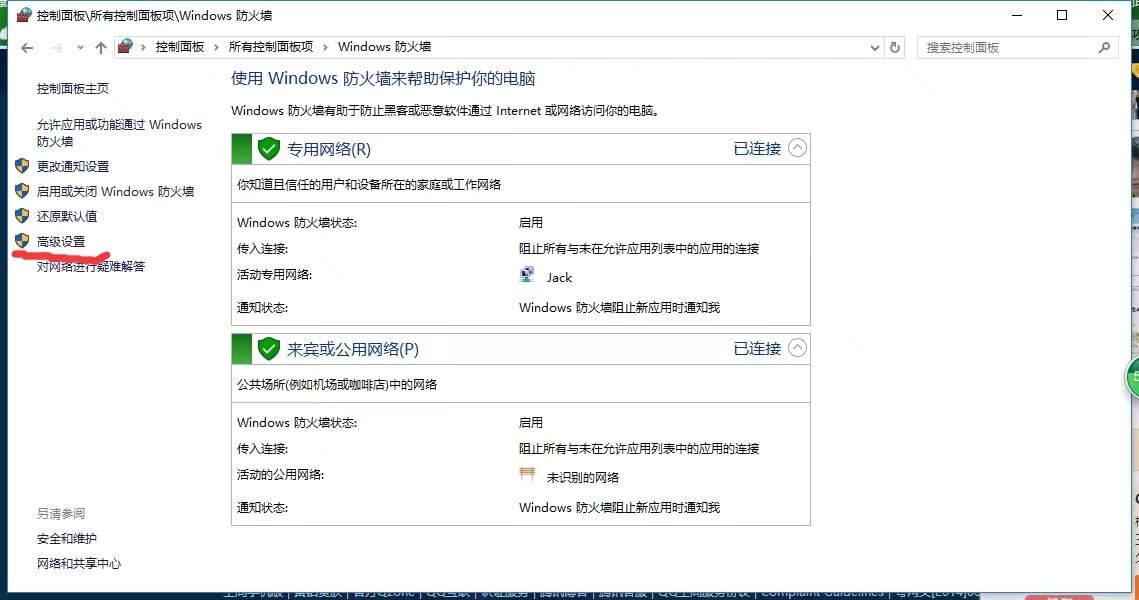This screenshot has width=1139, height=600.
Task: Click the shield icon beside 启用或关闭 Windows 防火墙
Action: click(x=23, y=191)
